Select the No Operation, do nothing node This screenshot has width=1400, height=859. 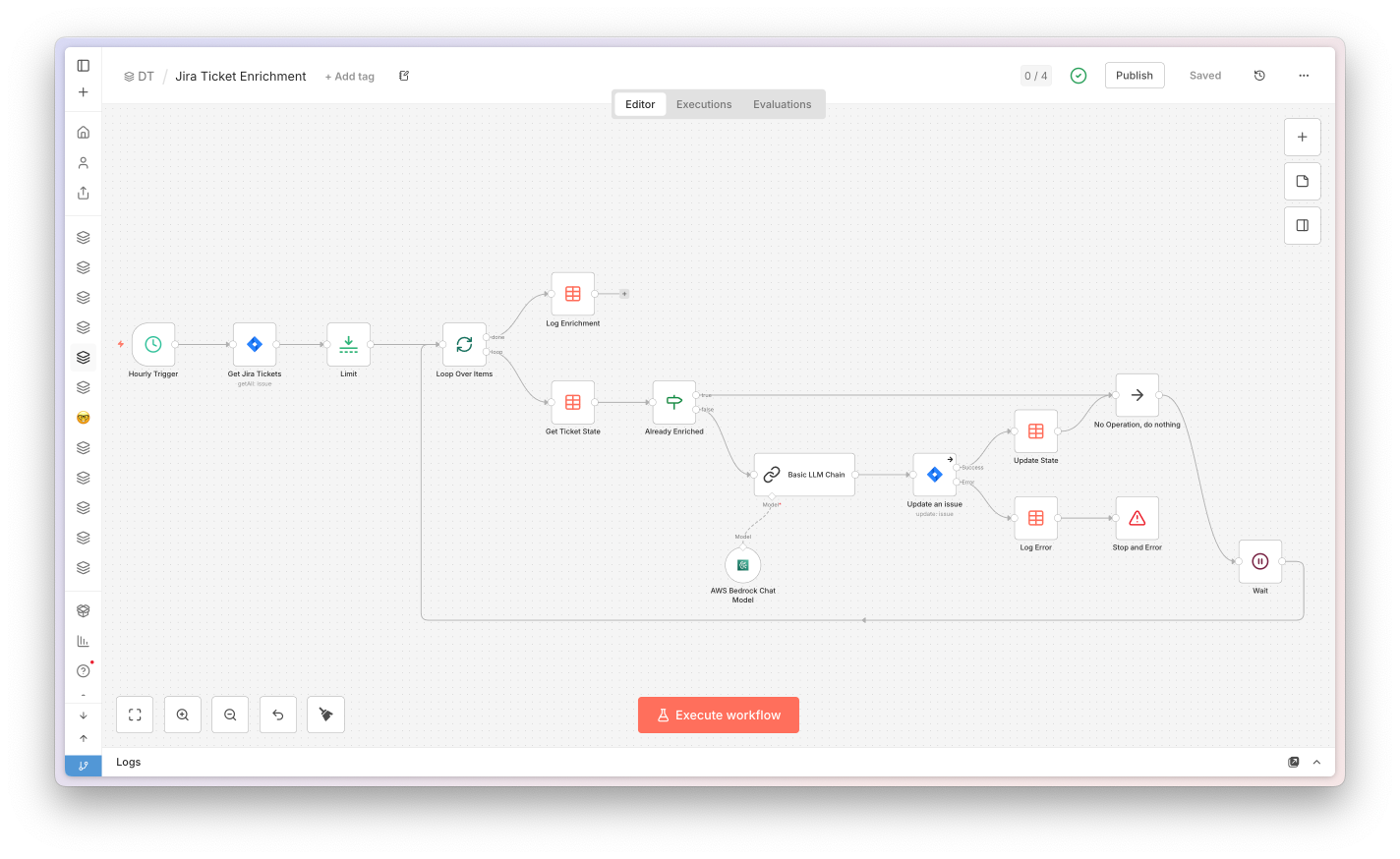[x=1137, y=395]
